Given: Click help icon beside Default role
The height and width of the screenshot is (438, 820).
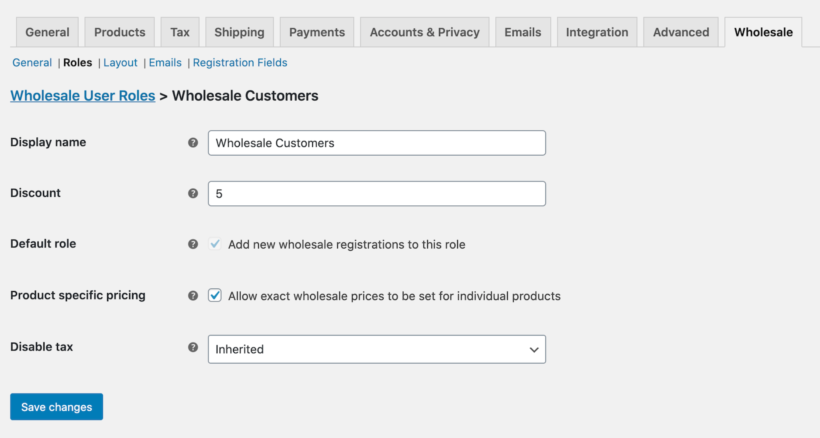Looking at the screenshot, I should pyautogui.click(x=193, y=244).
